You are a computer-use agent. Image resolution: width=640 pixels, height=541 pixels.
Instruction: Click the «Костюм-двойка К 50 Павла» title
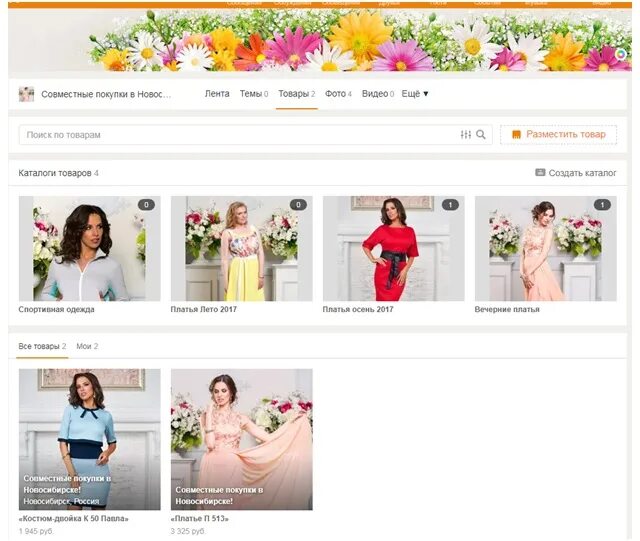click(73, 519)
